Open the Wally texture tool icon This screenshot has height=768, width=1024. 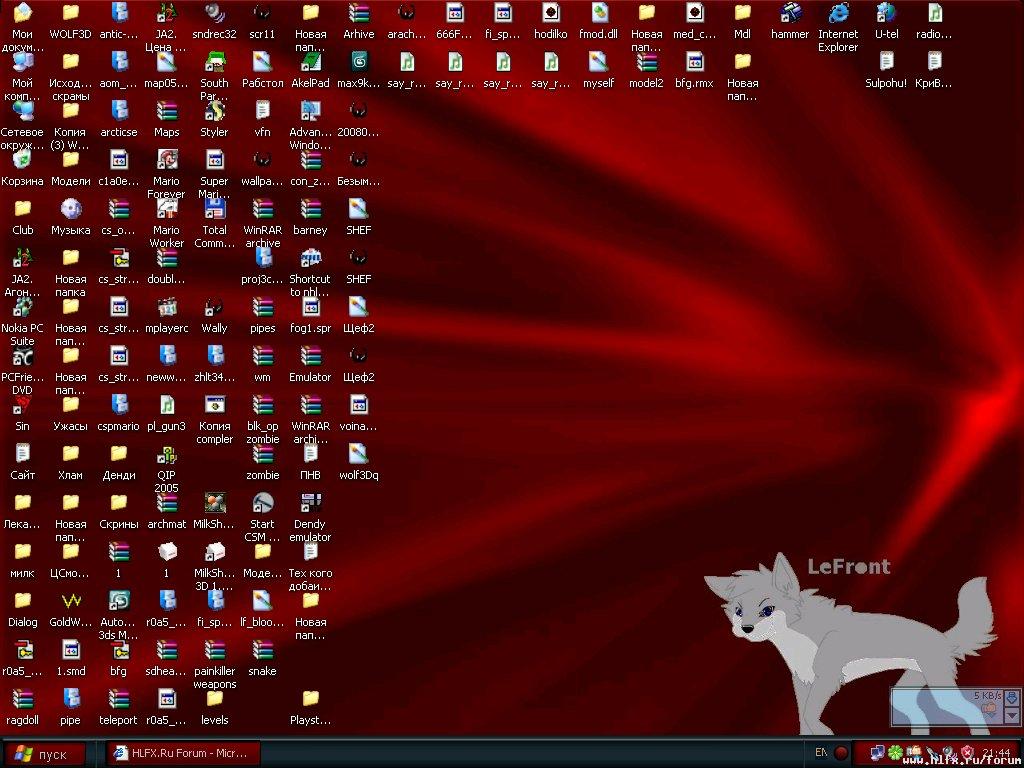(214, 307)
